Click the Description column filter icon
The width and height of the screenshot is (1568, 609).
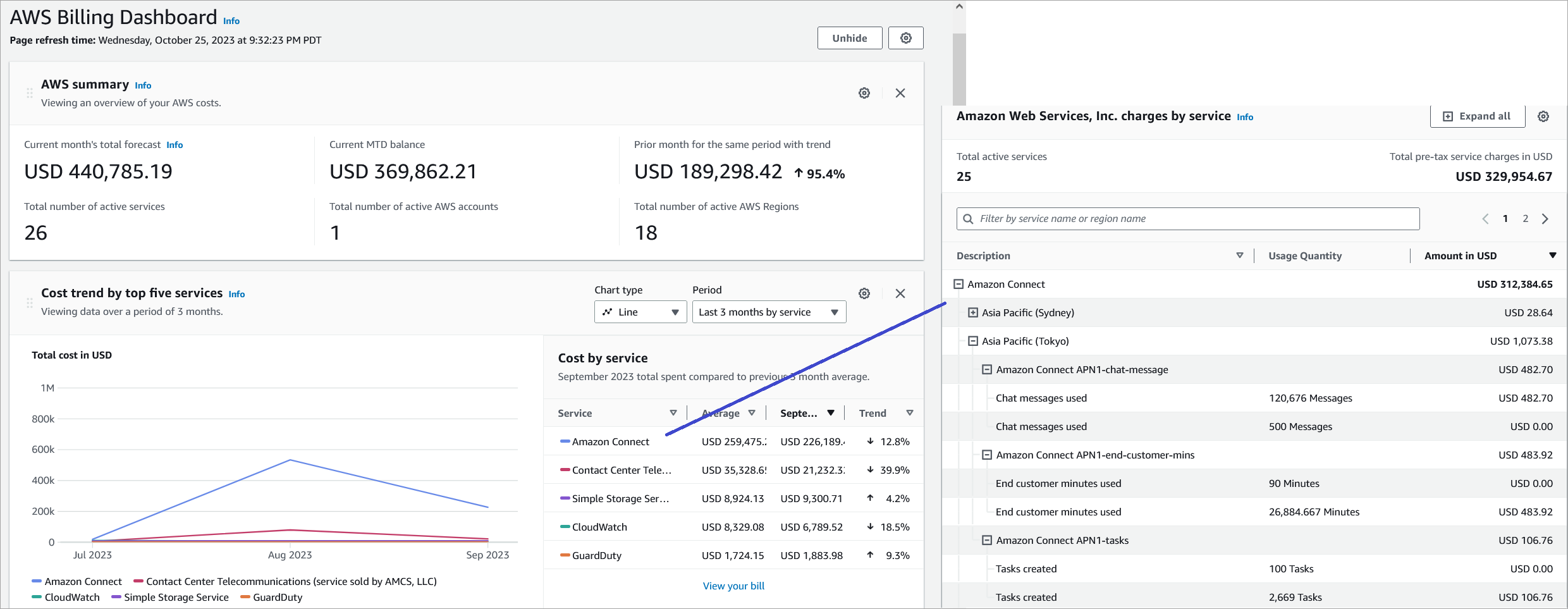point(1239,255)
